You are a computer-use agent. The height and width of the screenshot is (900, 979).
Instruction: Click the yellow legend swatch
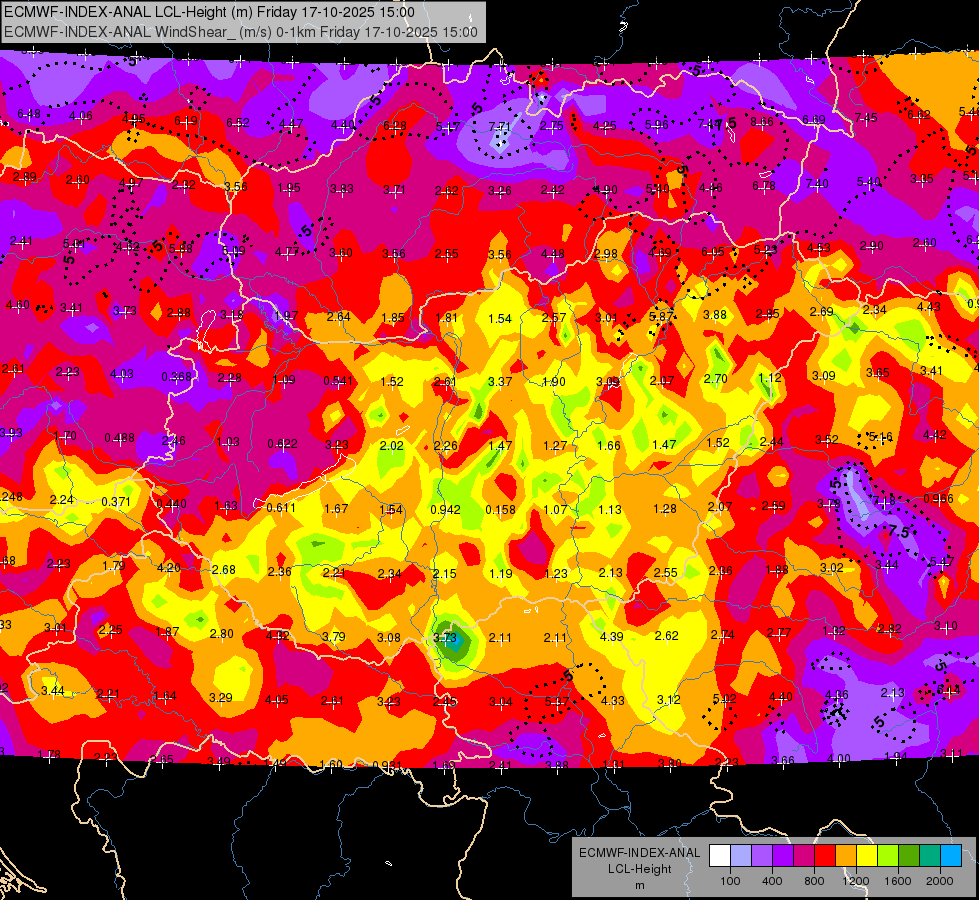pos(867,856)
